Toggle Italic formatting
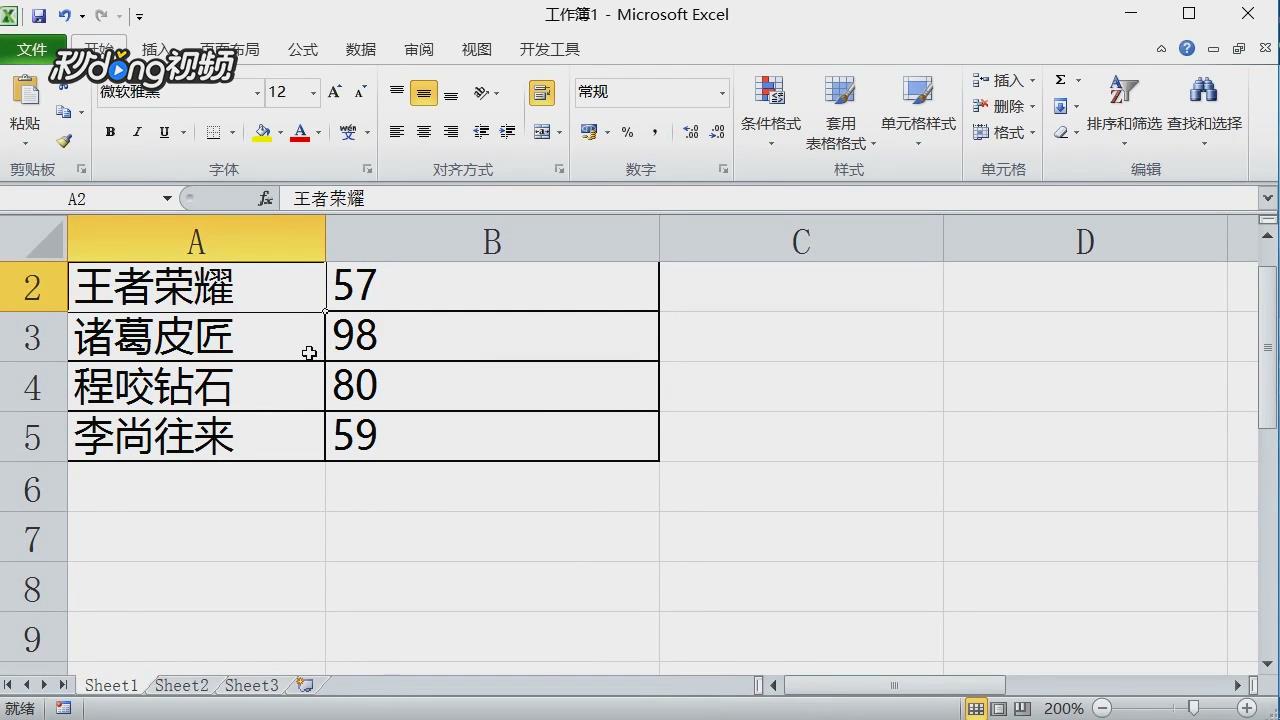This screenshot has height=720, width=1280. click(x=137, y=132)
